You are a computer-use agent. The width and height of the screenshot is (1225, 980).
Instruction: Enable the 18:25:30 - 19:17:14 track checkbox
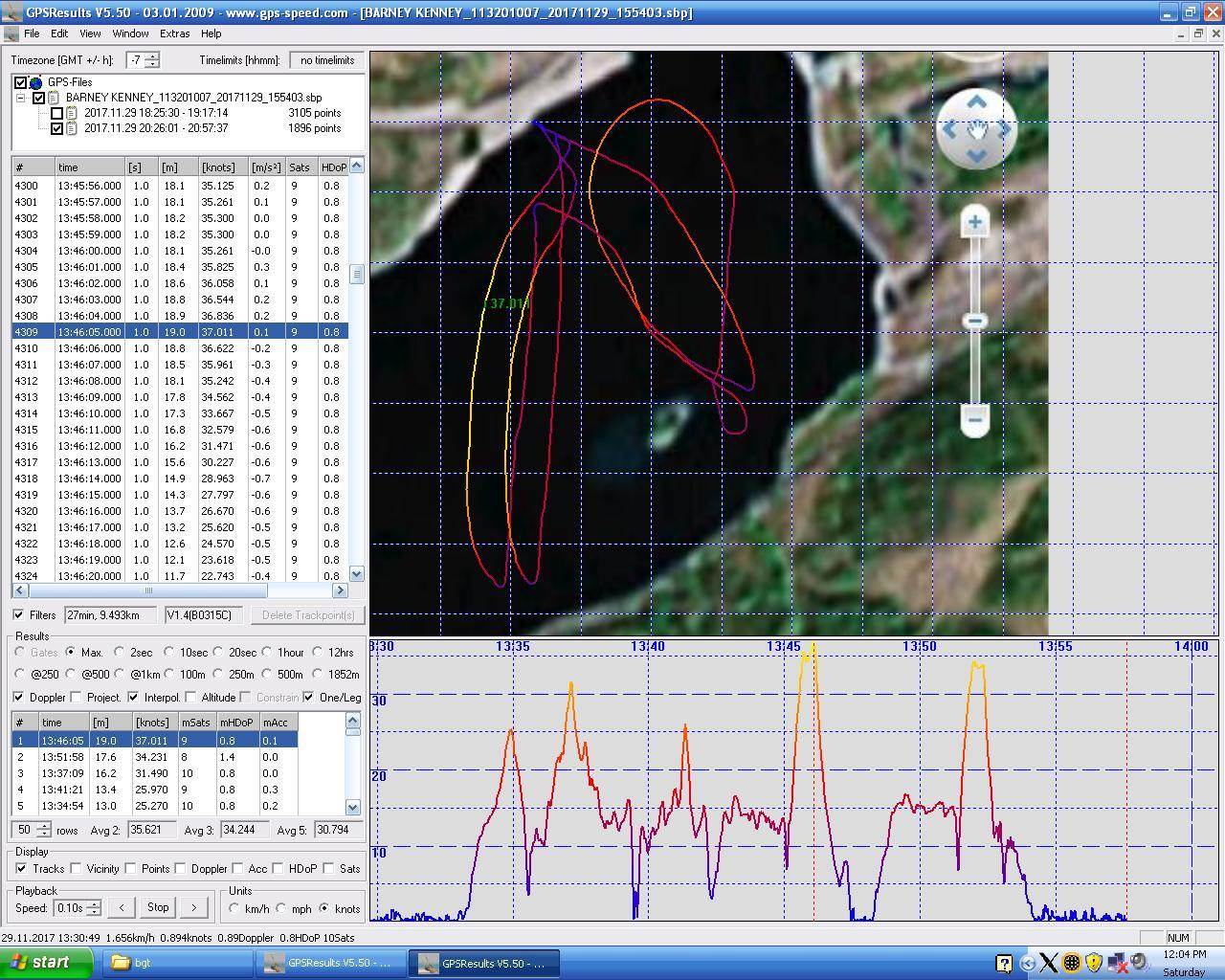pyautogui.click(x=56, y=113)
